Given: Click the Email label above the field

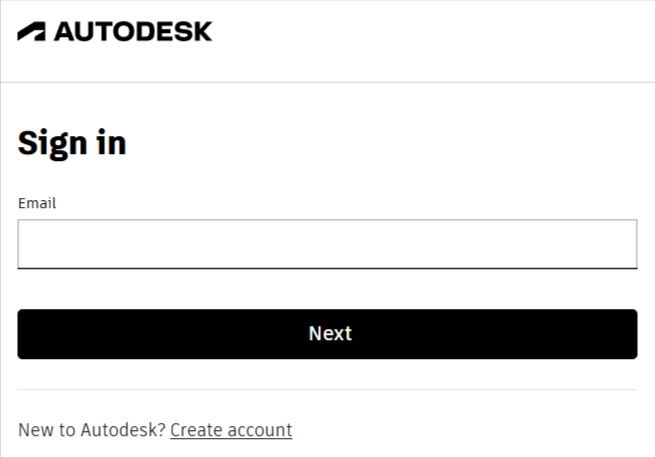Looking at the screenshot, I should pyautogui.click(x=37, y=203).
